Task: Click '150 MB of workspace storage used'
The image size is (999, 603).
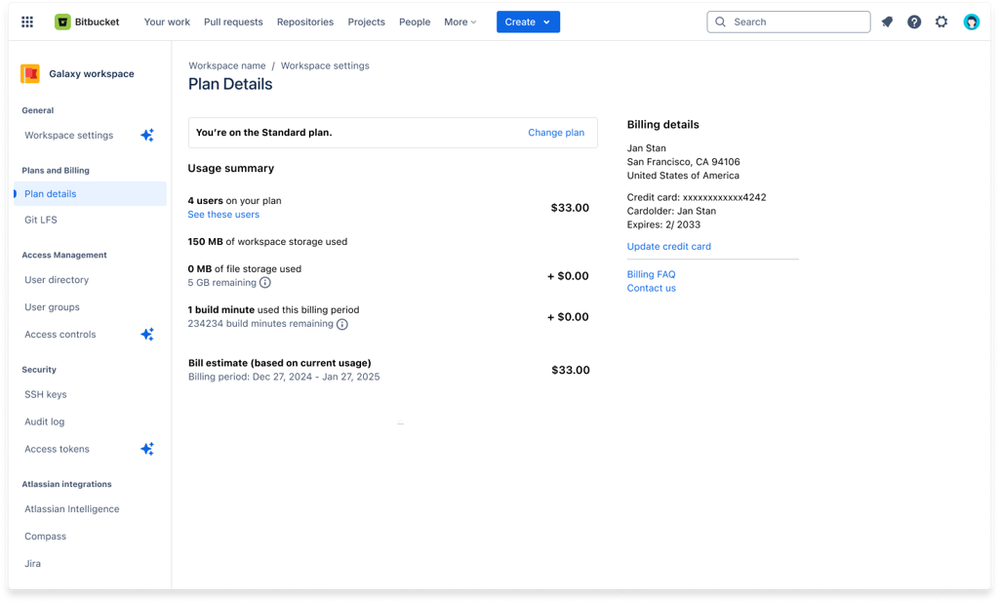Action: (x=268, y=242)
